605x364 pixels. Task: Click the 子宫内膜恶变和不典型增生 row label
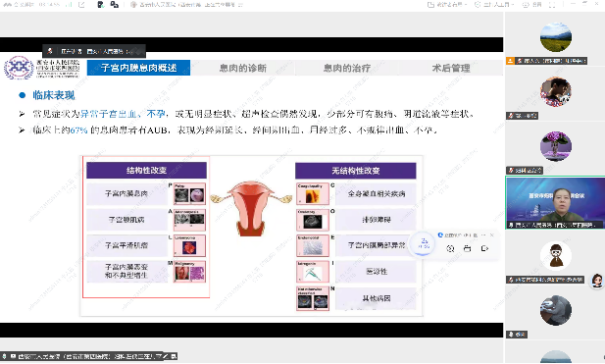coord(127,271)
